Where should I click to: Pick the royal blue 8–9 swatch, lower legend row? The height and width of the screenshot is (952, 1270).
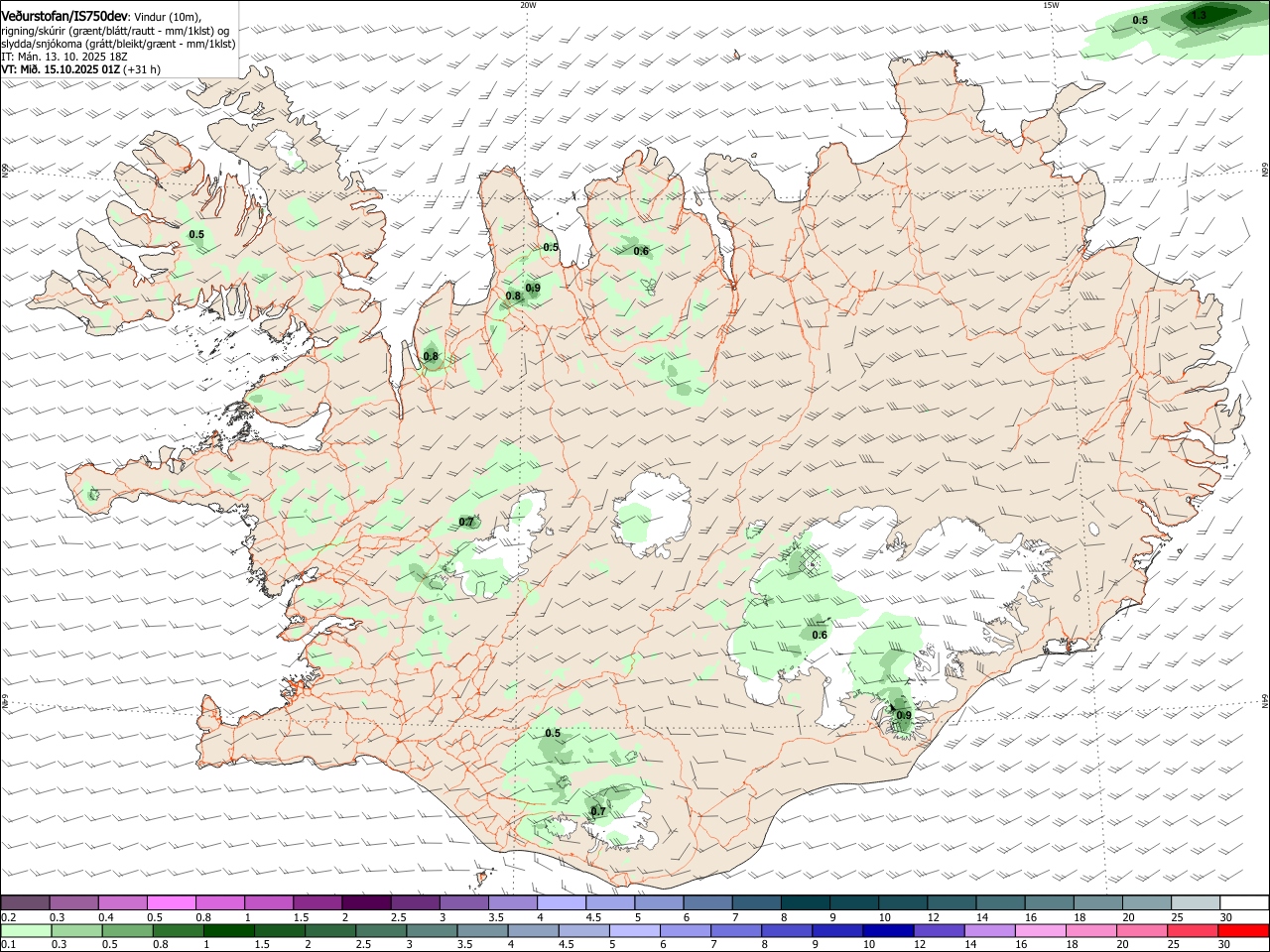[787, 931]
